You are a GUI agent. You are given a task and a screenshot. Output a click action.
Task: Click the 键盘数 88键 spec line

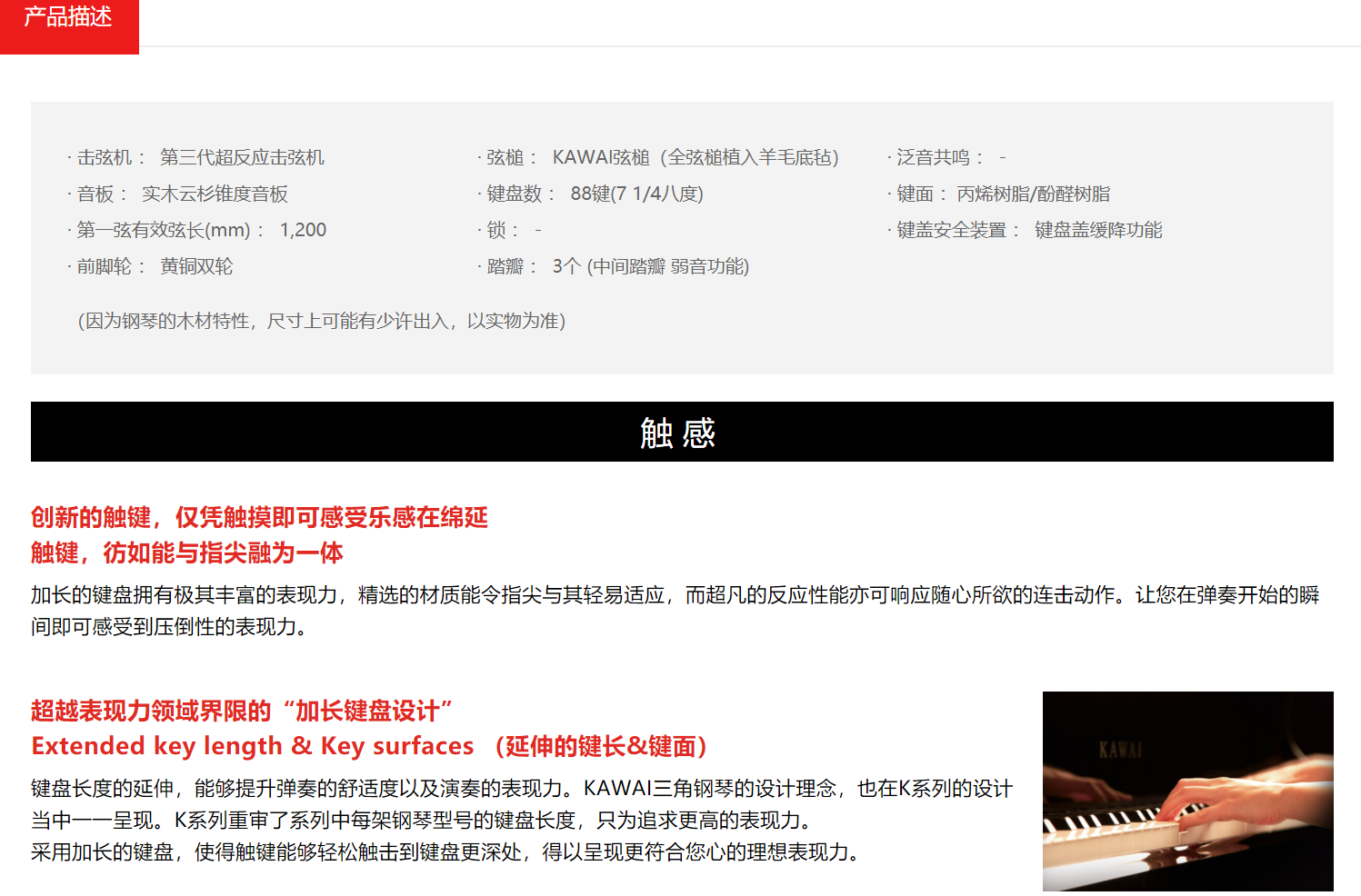click(x=591, y=194)
